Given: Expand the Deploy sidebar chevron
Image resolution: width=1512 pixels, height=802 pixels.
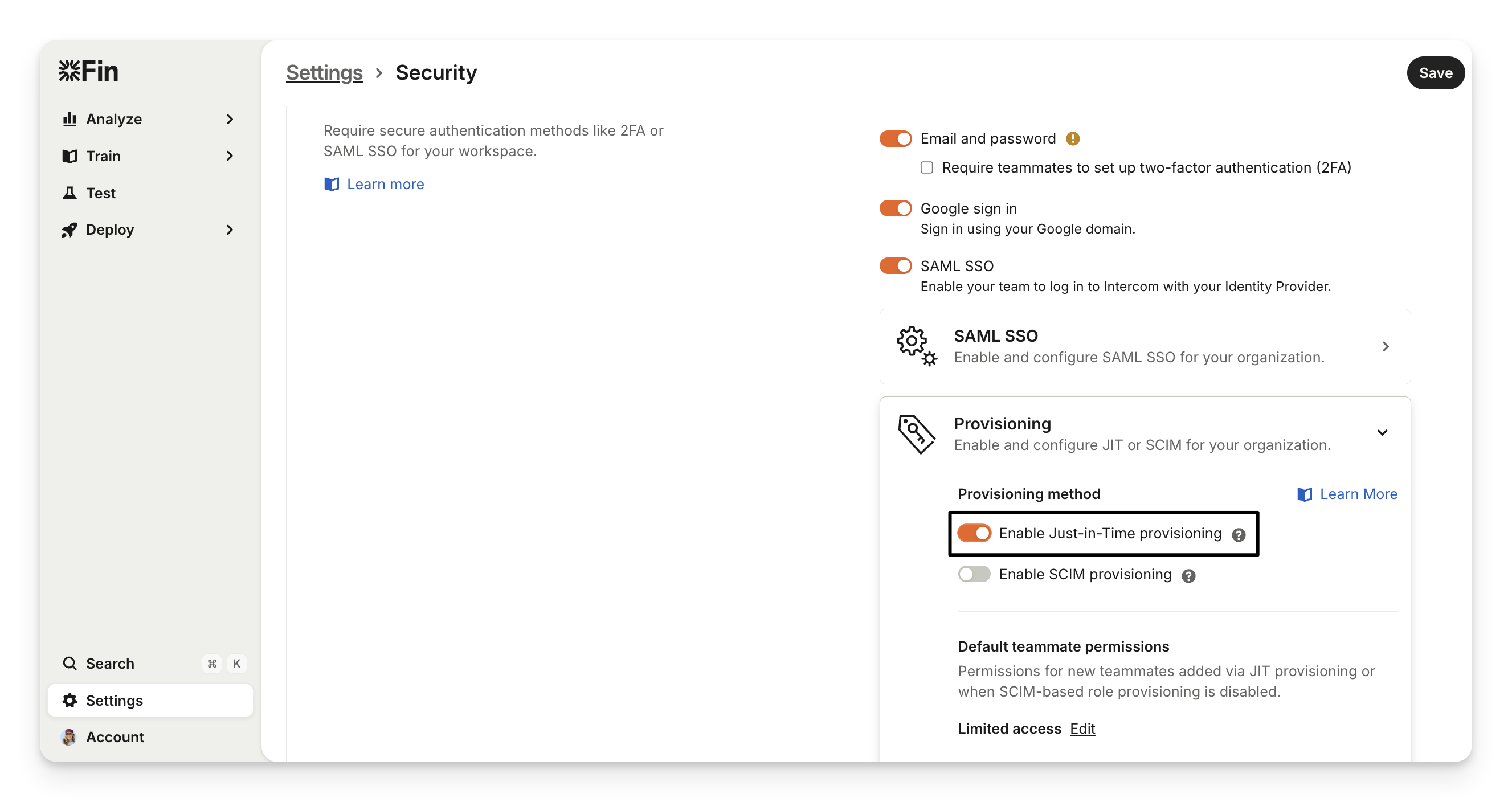Looking at the screenshot, I should pyautogui.click(x=230, y=230).
